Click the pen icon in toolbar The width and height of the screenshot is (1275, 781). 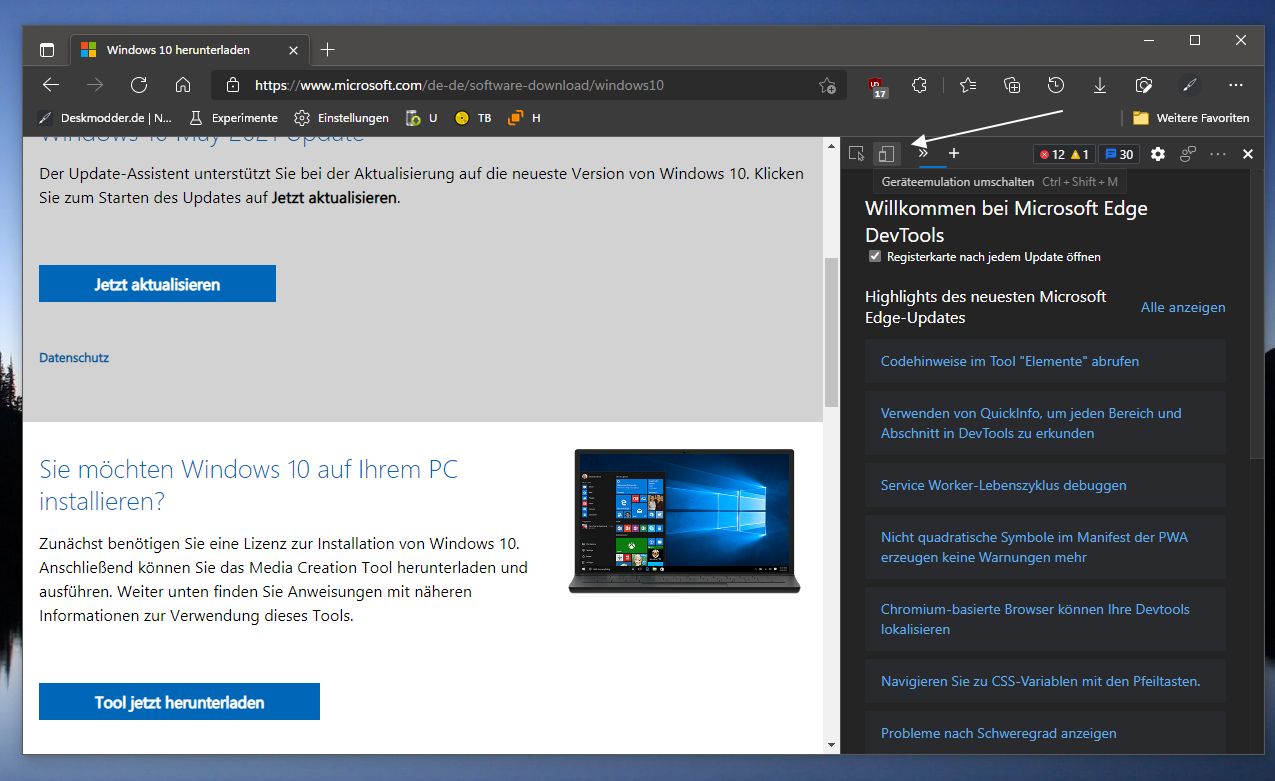pos(1189,85)
